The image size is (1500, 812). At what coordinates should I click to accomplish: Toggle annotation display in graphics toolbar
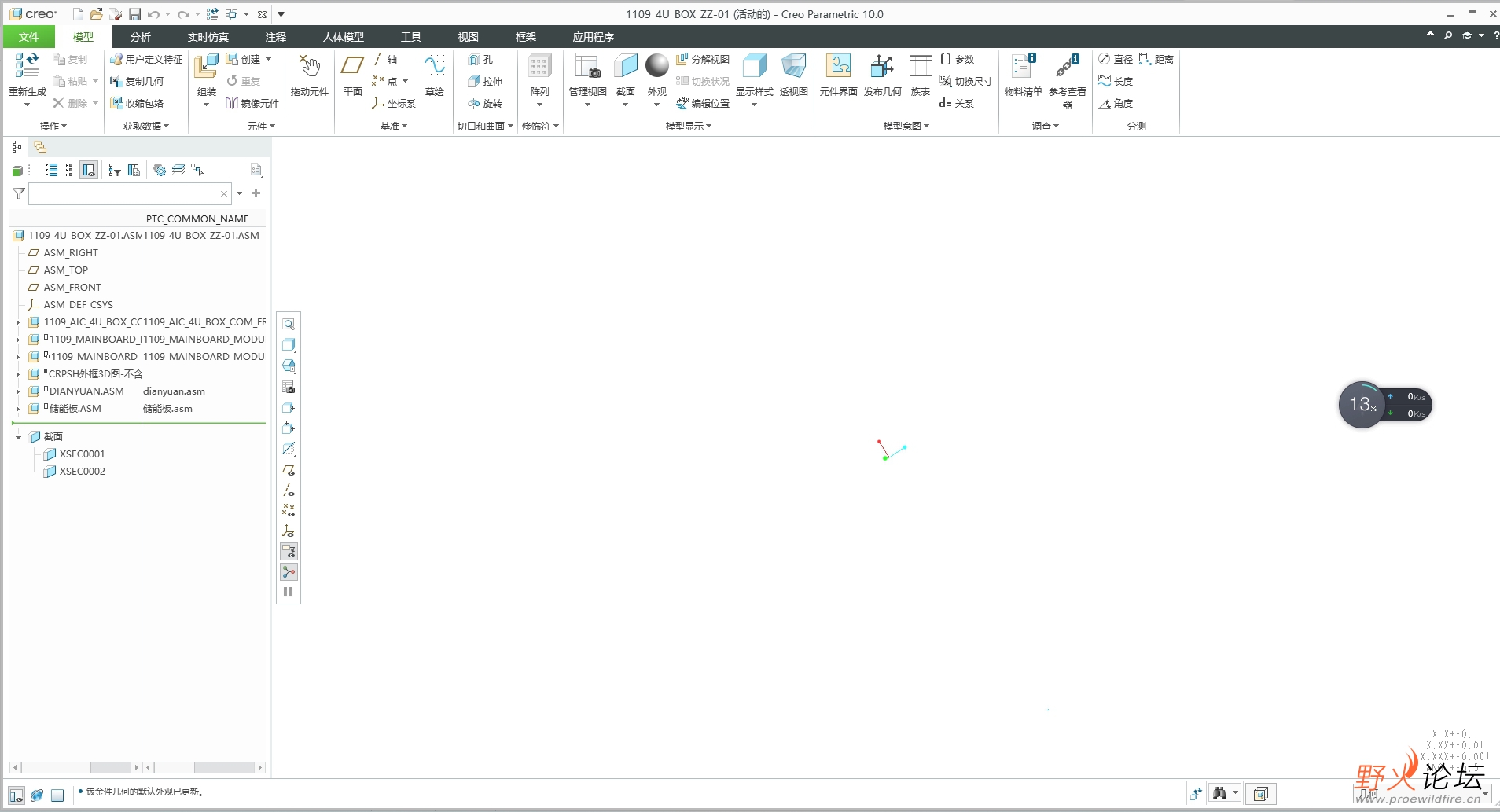(x=289, y=552)
